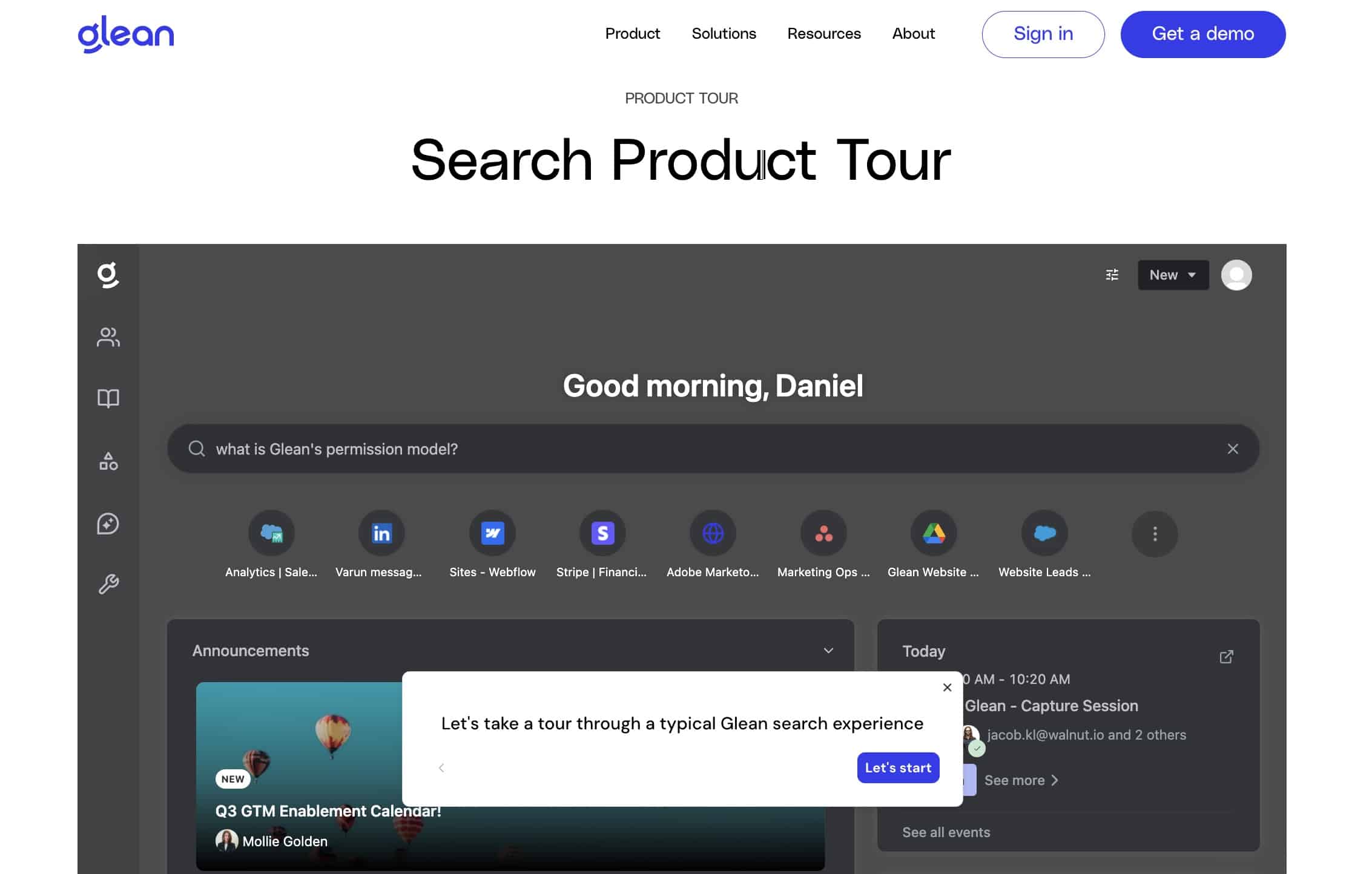The width and height of the screenshot is (1372, 874).
Task: Clear the search query with the X icon
Action: click(x=1232, y=448)
